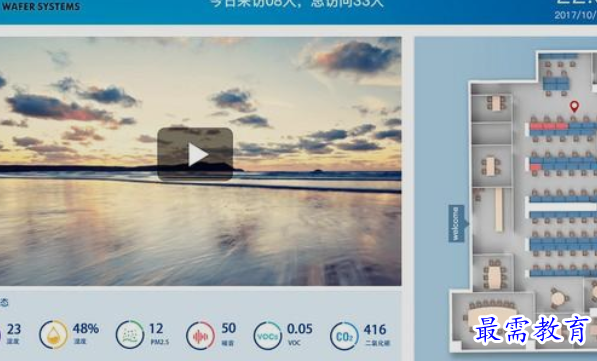Click the 23 temperature reading
The width and height of the screenshot is (597, 361).
(14, 329)
